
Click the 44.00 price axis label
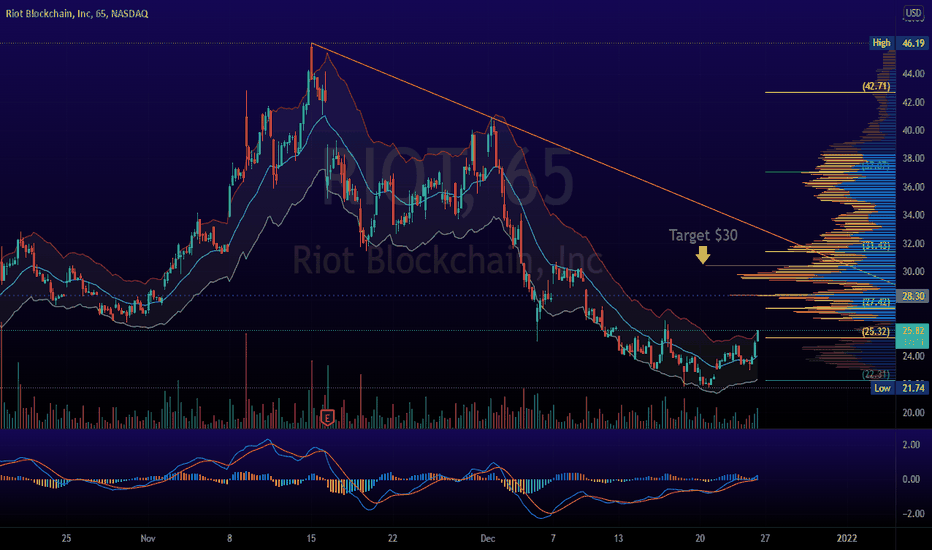tap(913, 74)
